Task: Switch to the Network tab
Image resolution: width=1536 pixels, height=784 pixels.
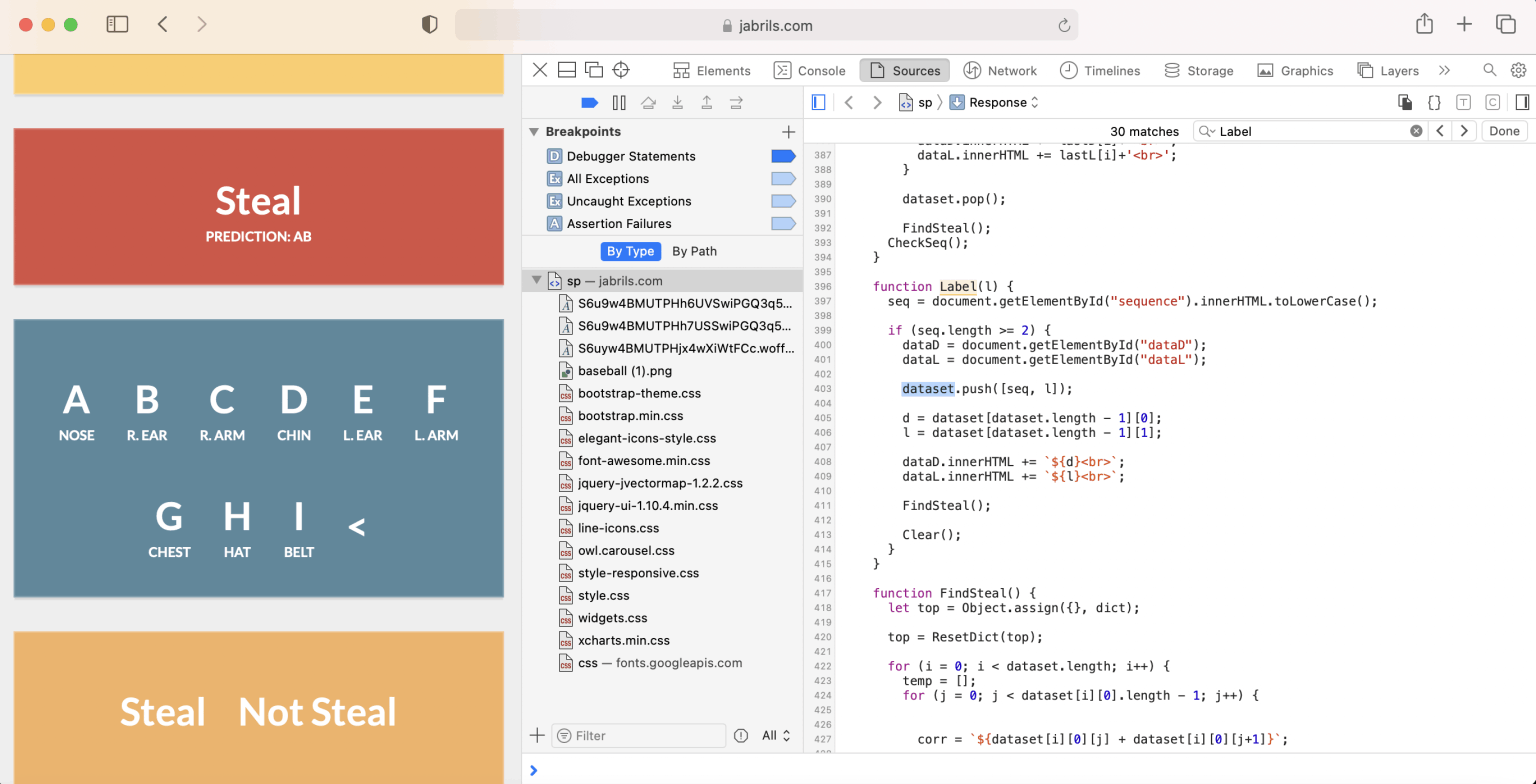Action: coord(1000,70)
